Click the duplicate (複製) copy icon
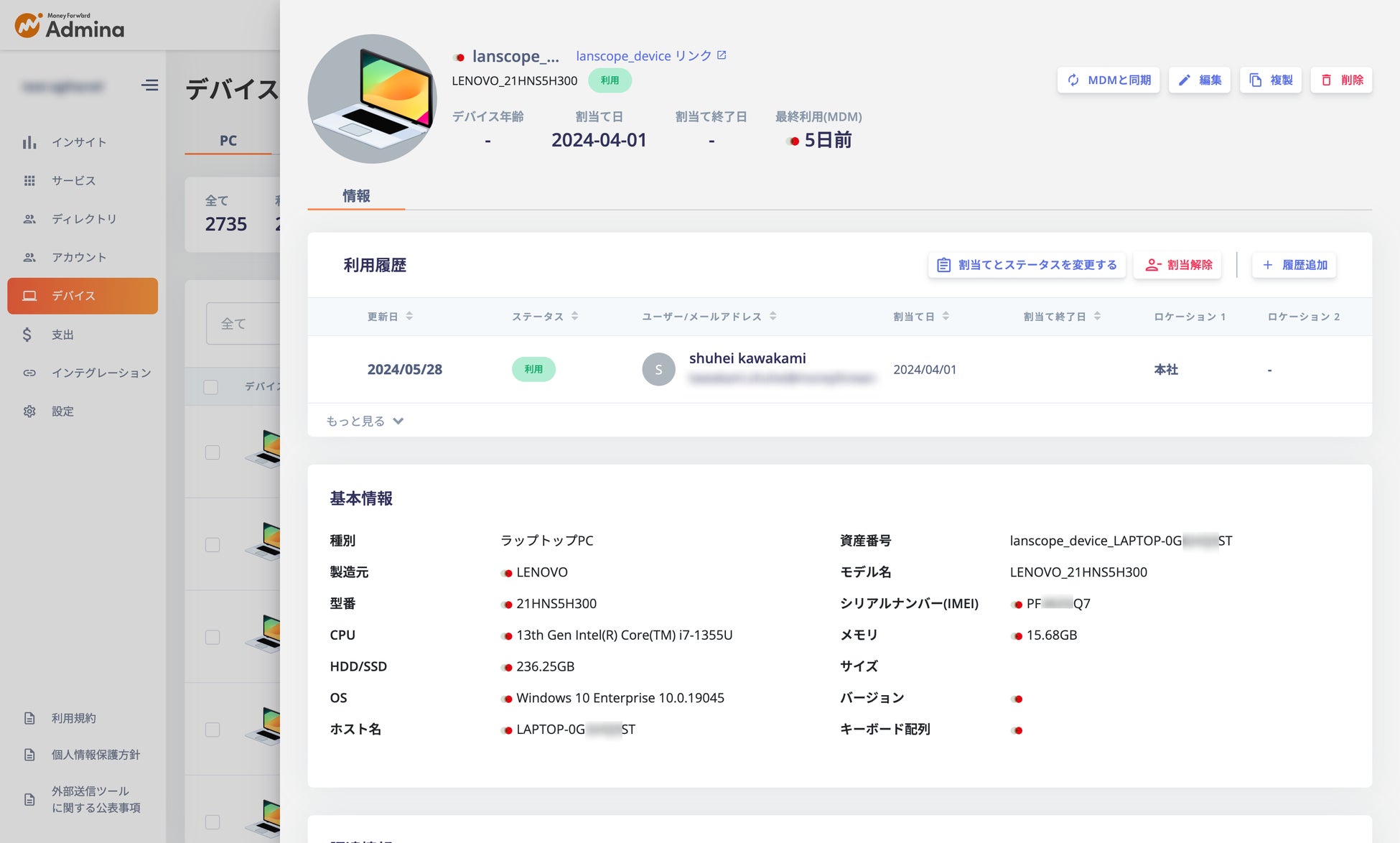This screenshot has height=843, width=1400. [1256, 80]
